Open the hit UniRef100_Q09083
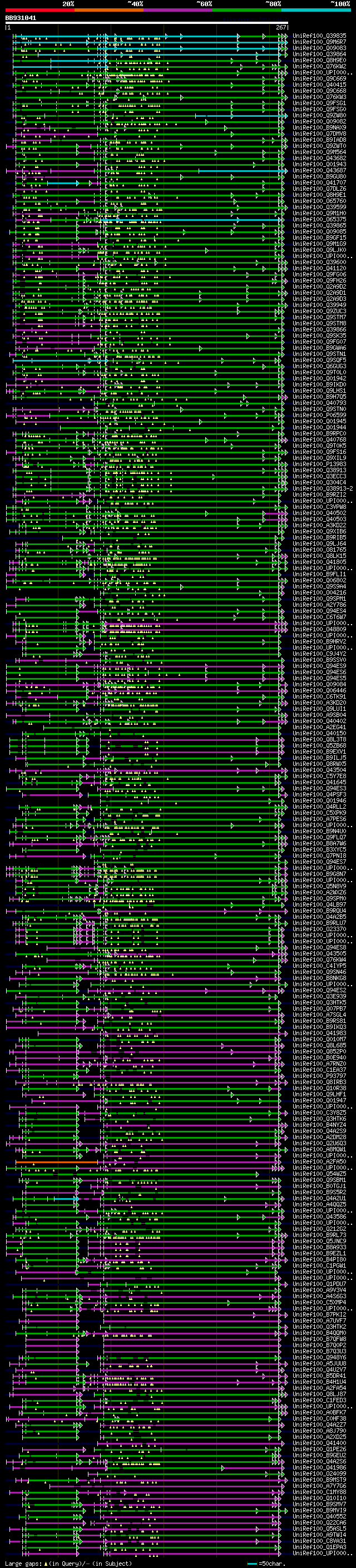 [319, 48]
